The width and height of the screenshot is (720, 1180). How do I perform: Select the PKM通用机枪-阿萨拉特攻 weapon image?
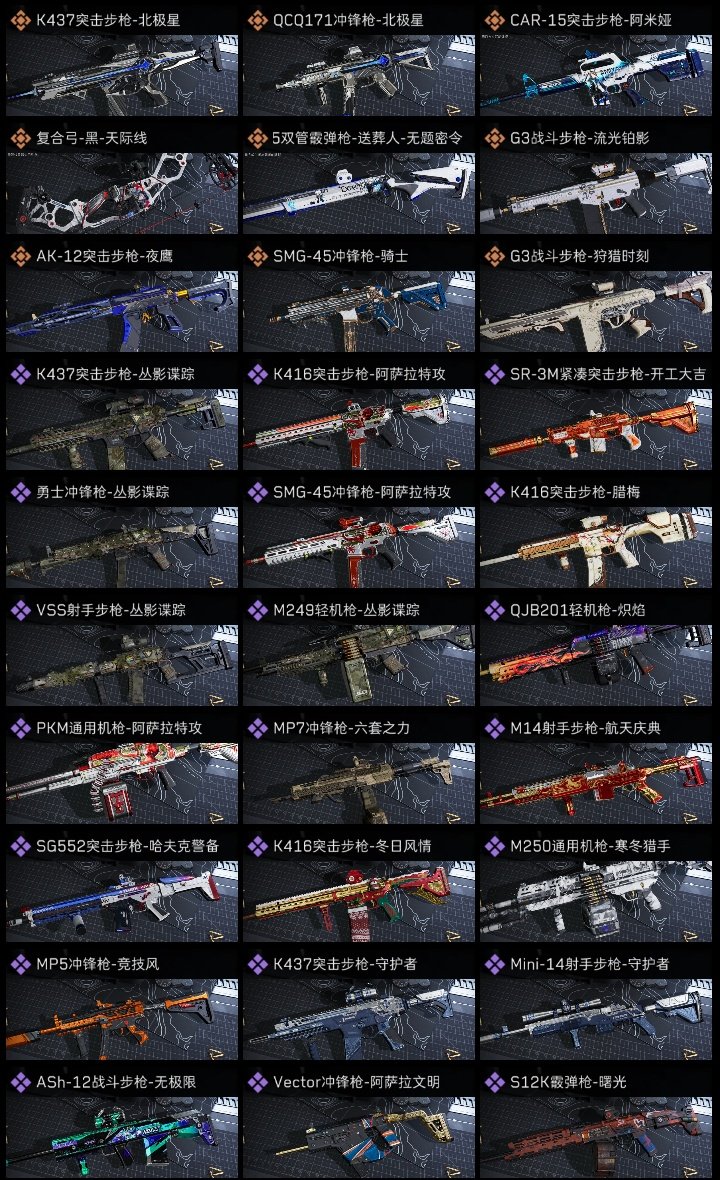coord(122,783)
